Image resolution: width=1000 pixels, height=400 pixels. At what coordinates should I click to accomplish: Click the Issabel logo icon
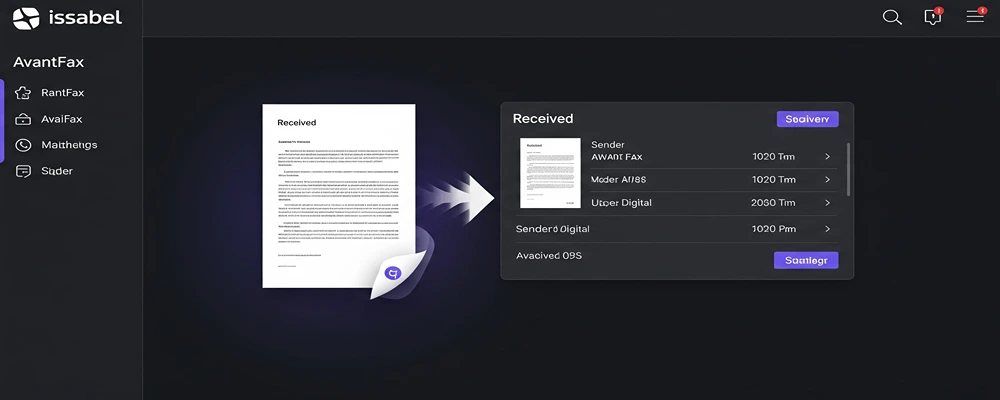(26, 19)
